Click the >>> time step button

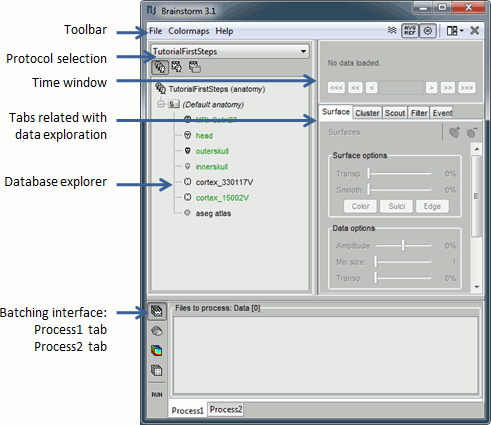pyautogui.click(x=467, y=88)
